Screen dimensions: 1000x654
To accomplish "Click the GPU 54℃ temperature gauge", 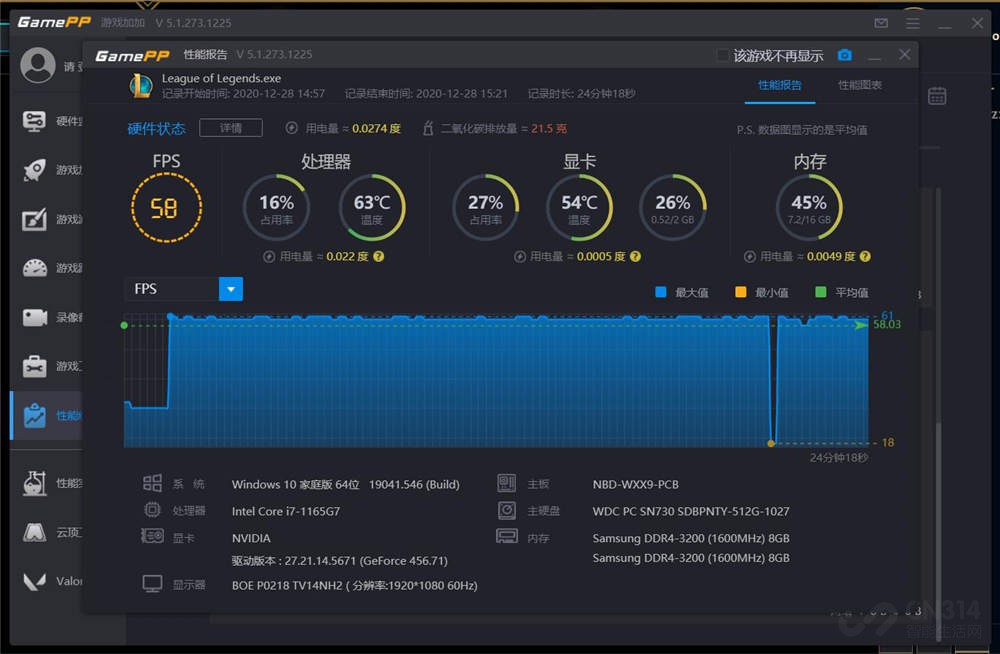I will click(579, 207).
